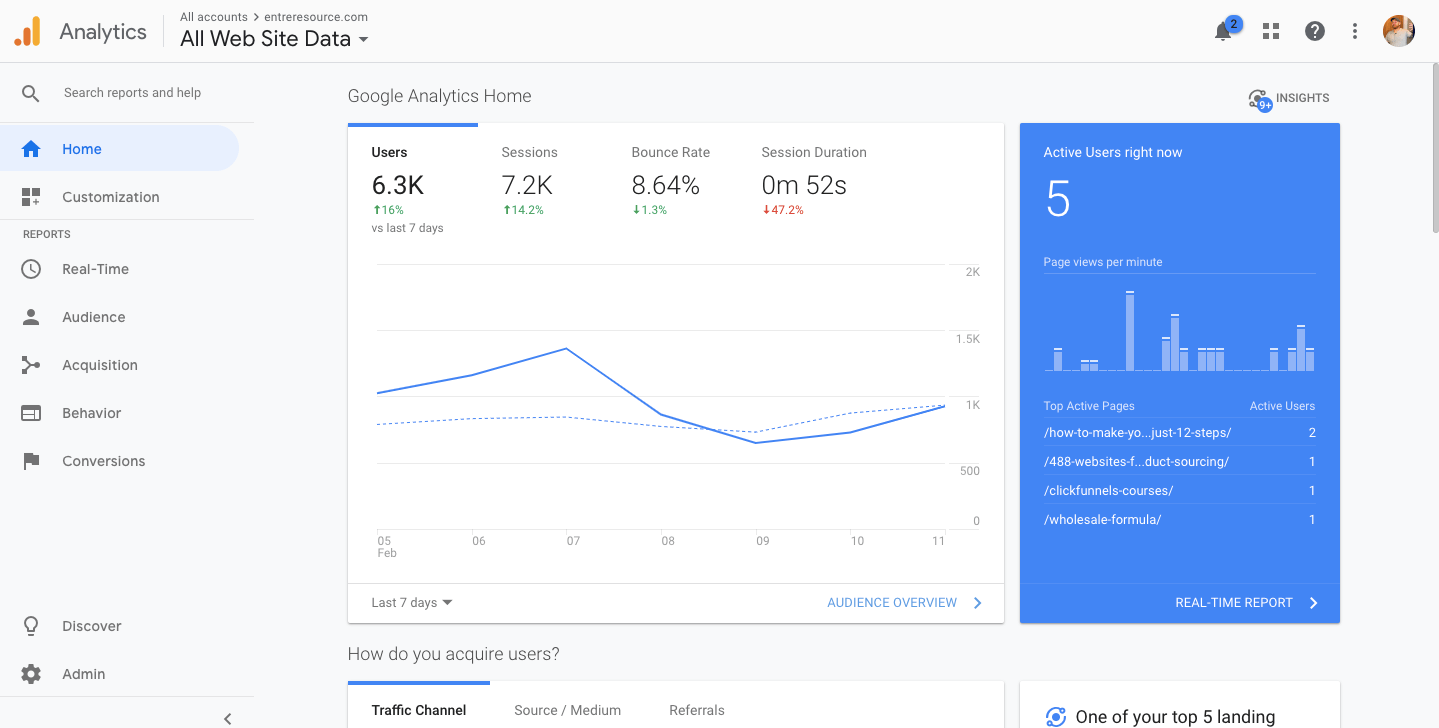Click the All accounts breadcrumb link
The height and width of the screenshot is (728, 1439).
(214, 17)
